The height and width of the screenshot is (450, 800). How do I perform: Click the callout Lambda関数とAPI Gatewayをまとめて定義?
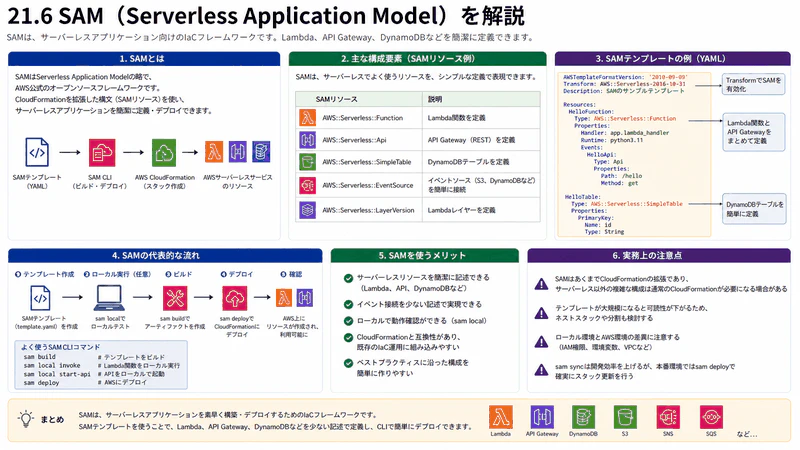point(754,132)
